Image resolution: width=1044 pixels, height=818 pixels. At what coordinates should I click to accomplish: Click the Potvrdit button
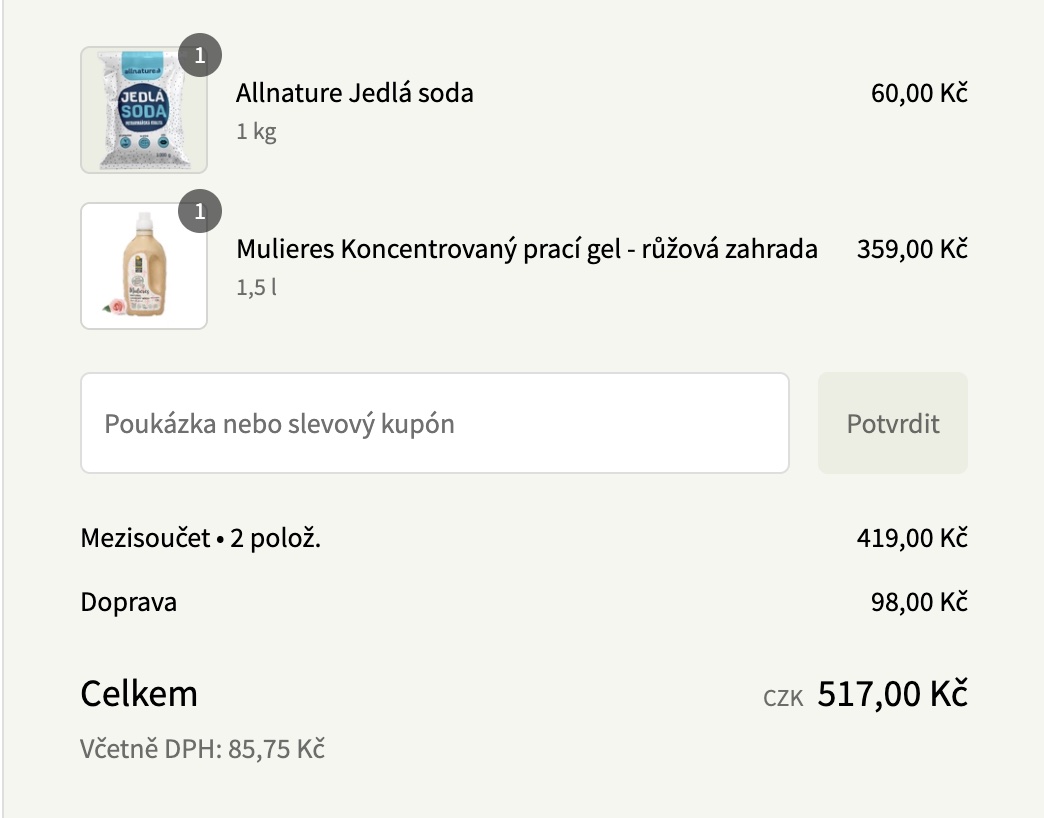892,423
